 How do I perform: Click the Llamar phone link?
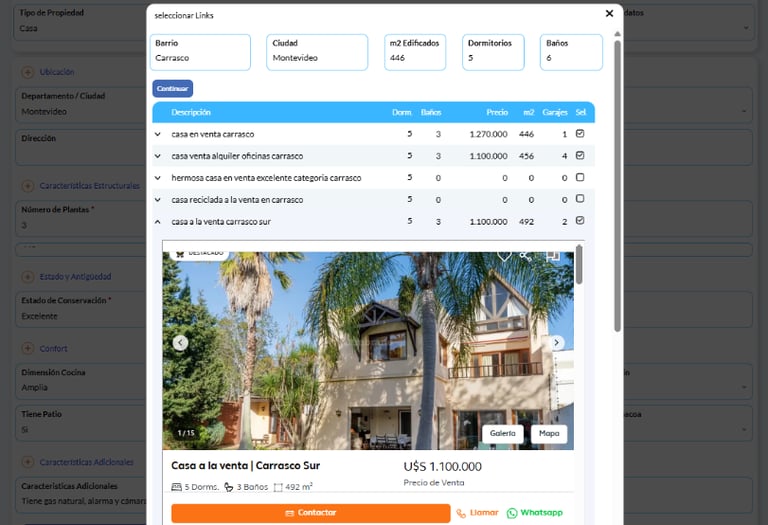(x=477, y=513)
